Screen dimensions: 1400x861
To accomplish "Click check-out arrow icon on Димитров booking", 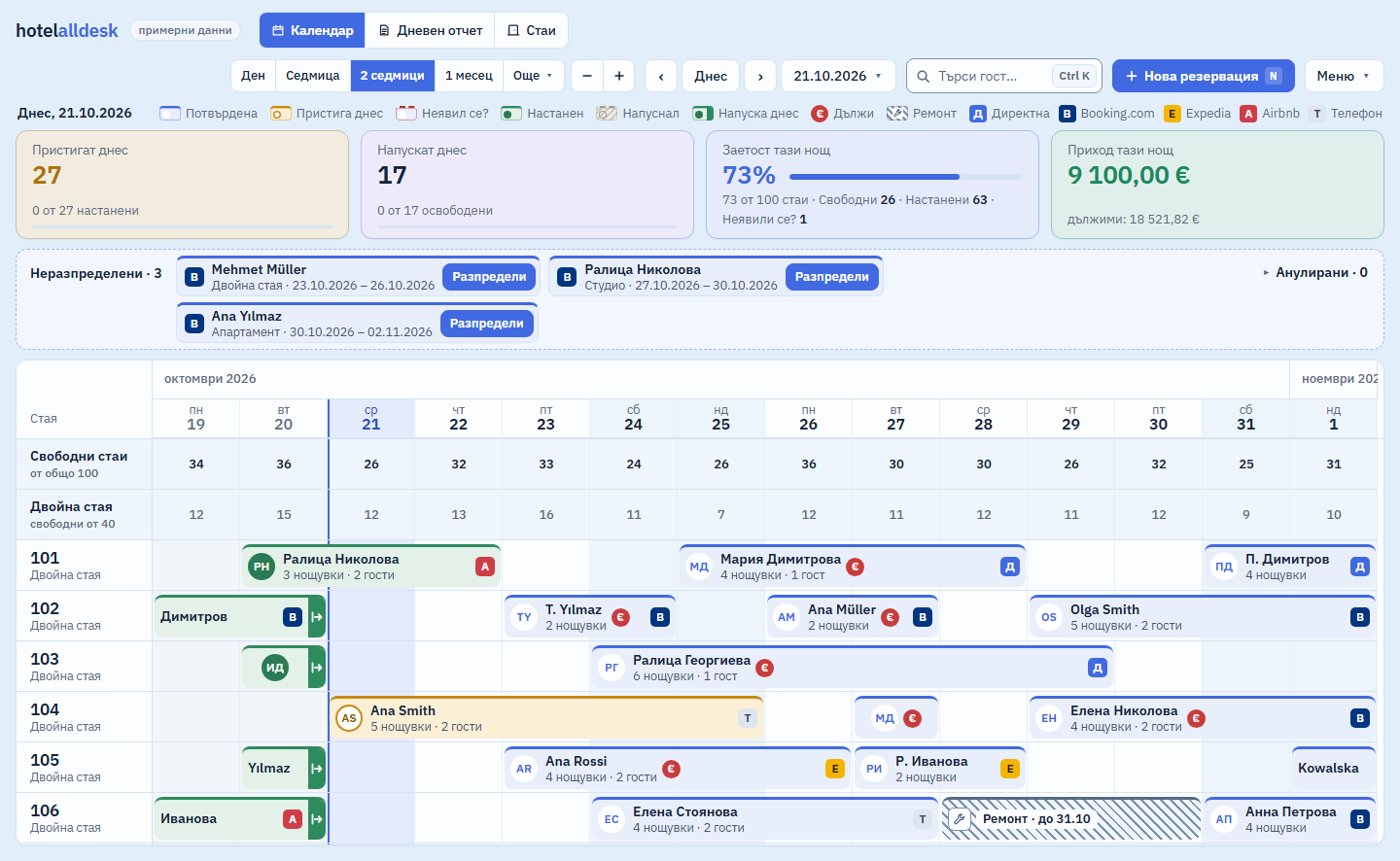I will pyautogui.click(x=317, y=617).
